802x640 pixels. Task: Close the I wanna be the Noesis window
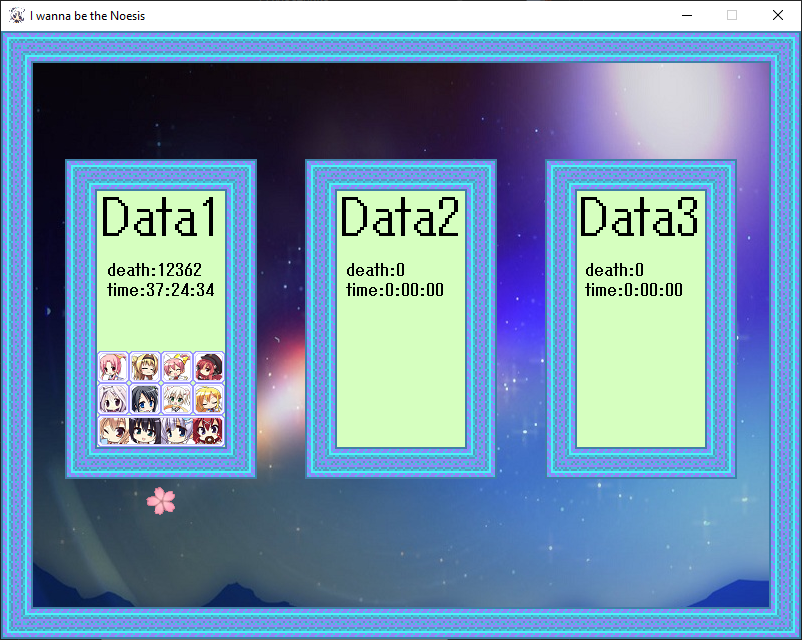[x=777, y=15]
